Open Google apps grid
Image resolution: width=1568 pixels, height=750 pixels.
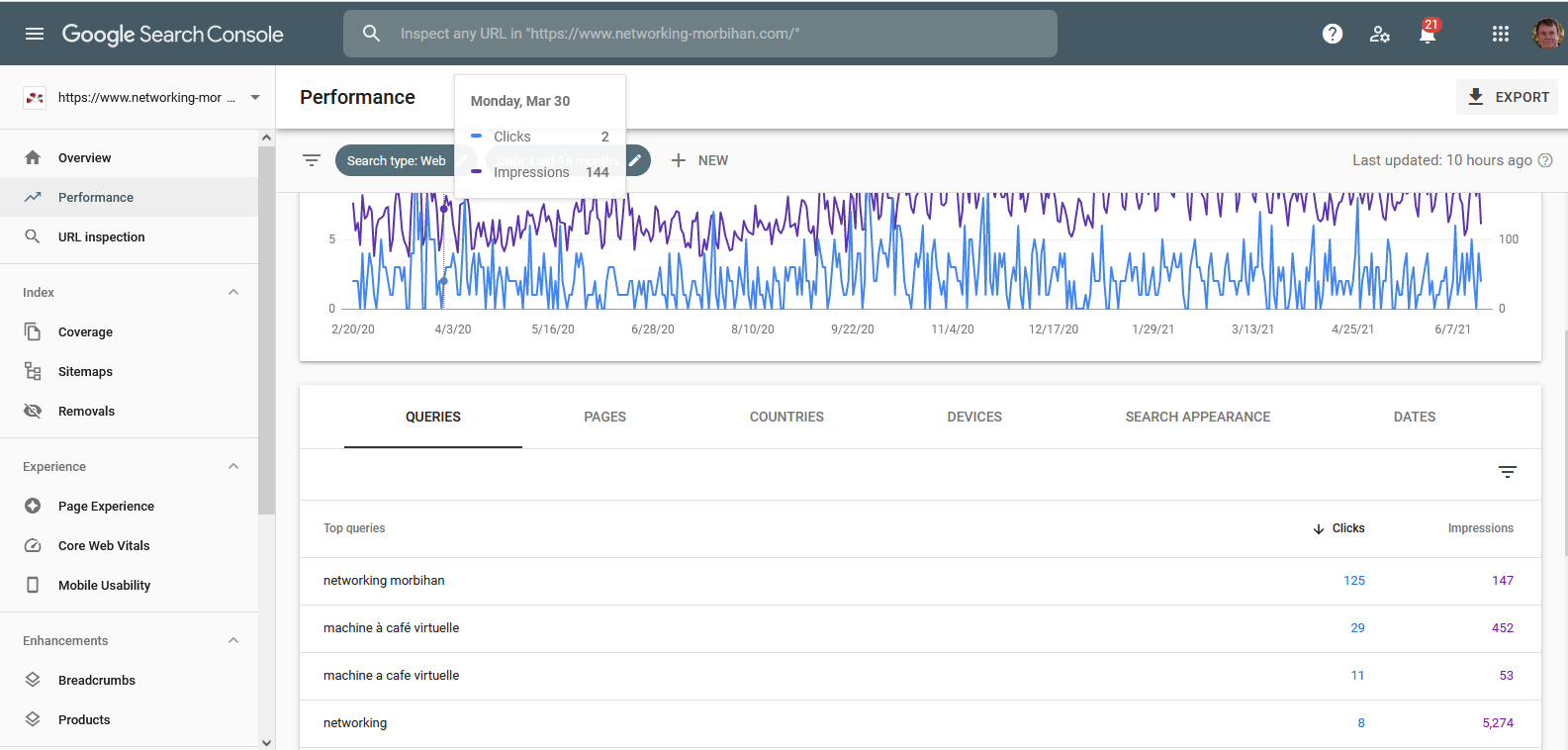[x=1501, y=34]
